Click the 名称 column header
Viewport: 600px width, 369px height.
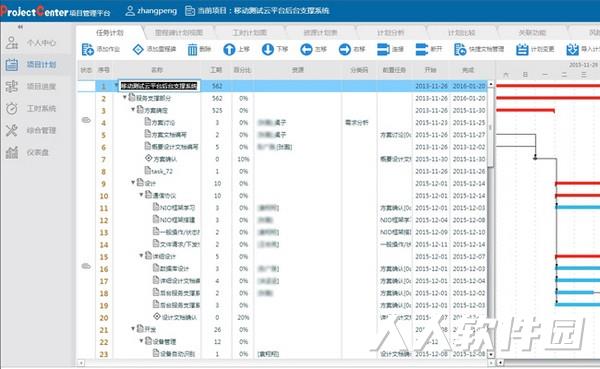[157, 70]
